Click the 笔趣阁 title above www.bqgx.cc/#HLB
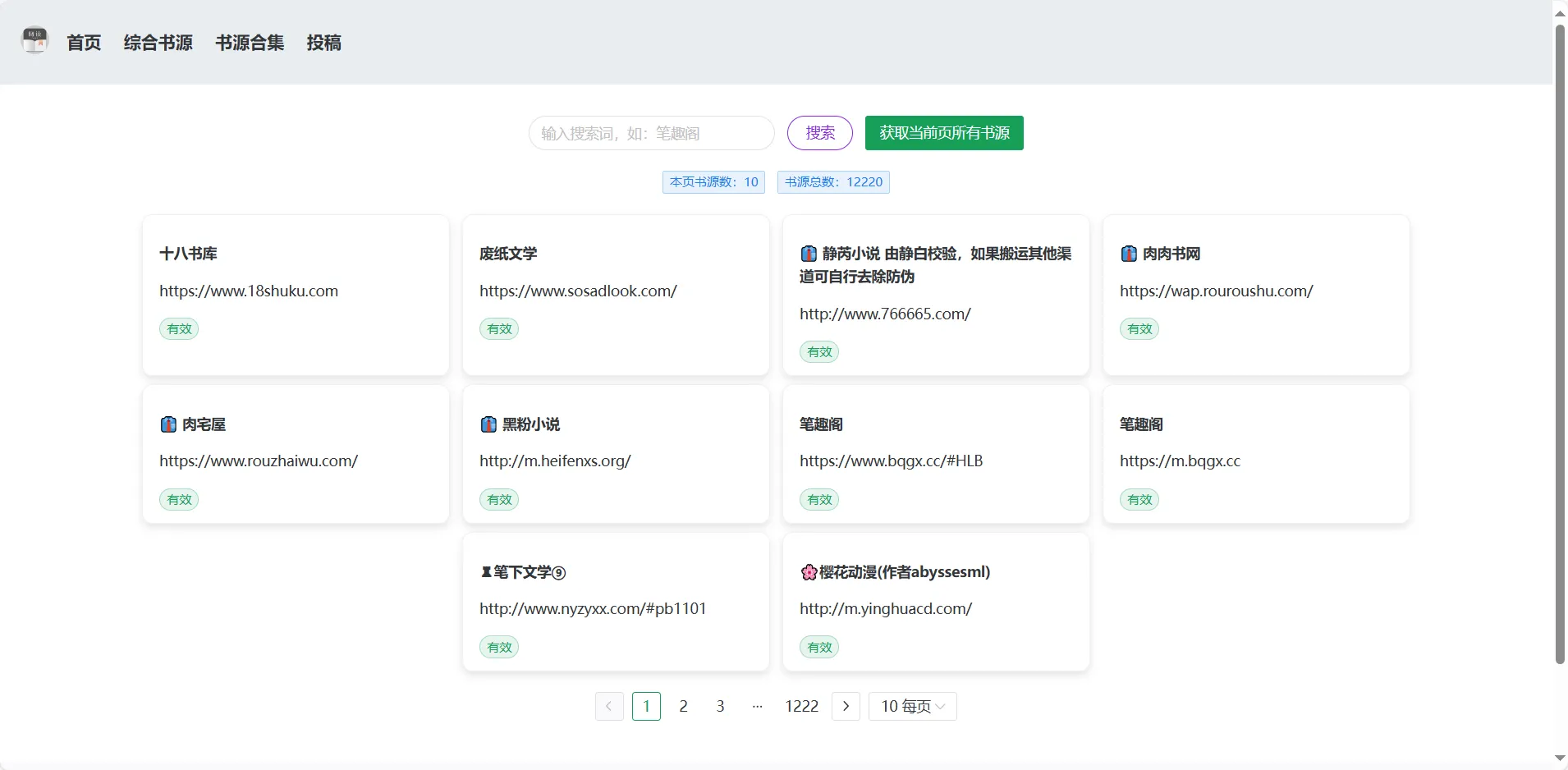1568x770 pixels. 821,424
